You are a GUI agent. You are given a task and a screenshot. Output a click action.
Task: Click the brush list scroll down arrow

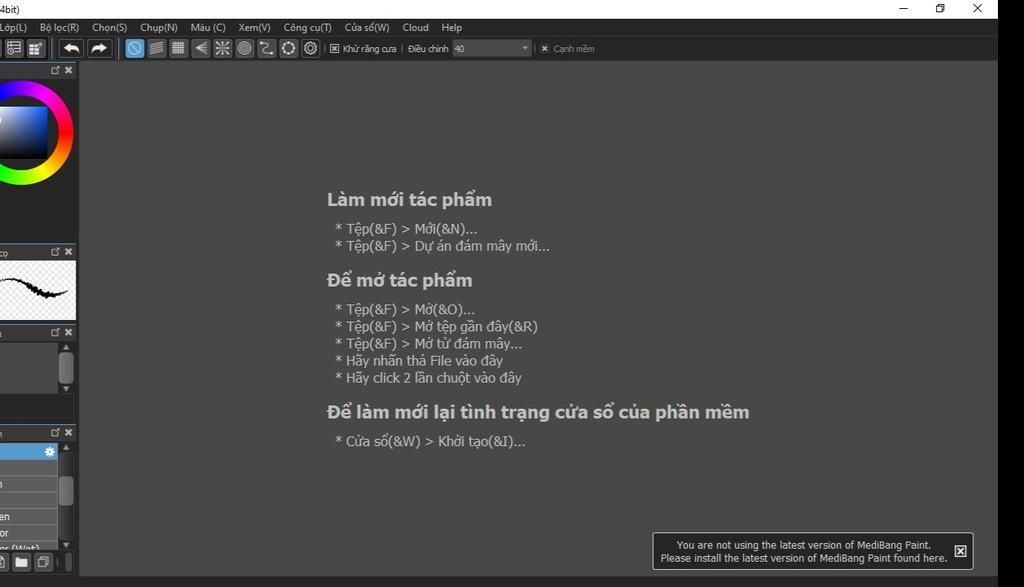pos(66,545)
